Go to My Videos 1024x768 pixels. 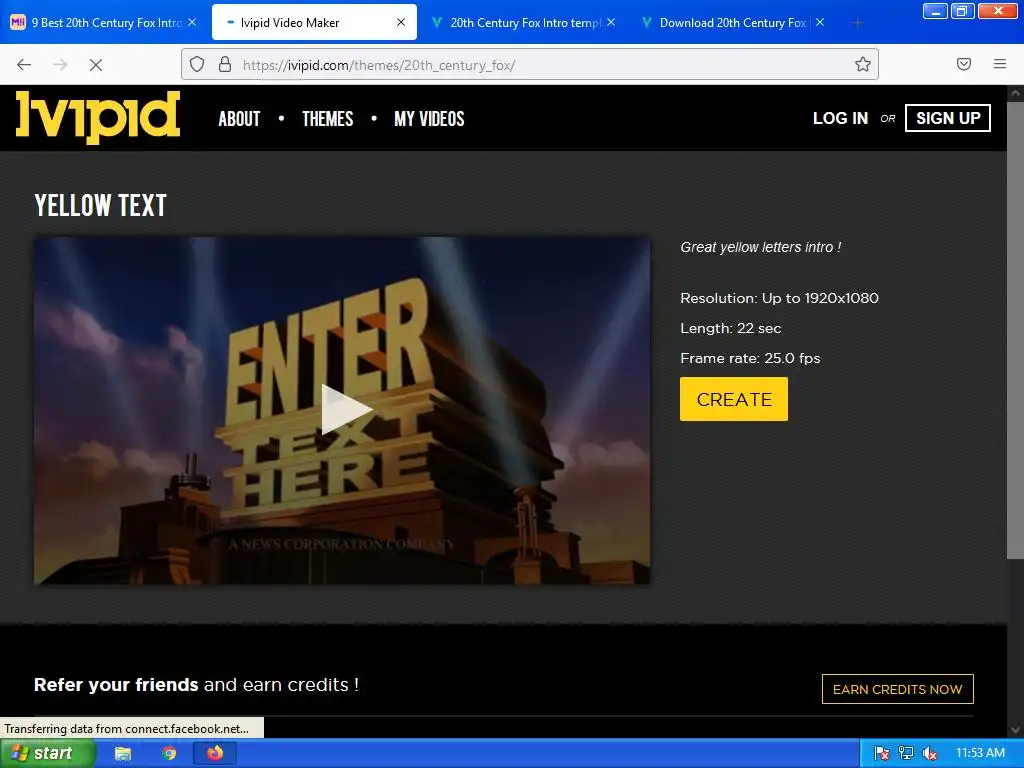click(x=429, y=119)
